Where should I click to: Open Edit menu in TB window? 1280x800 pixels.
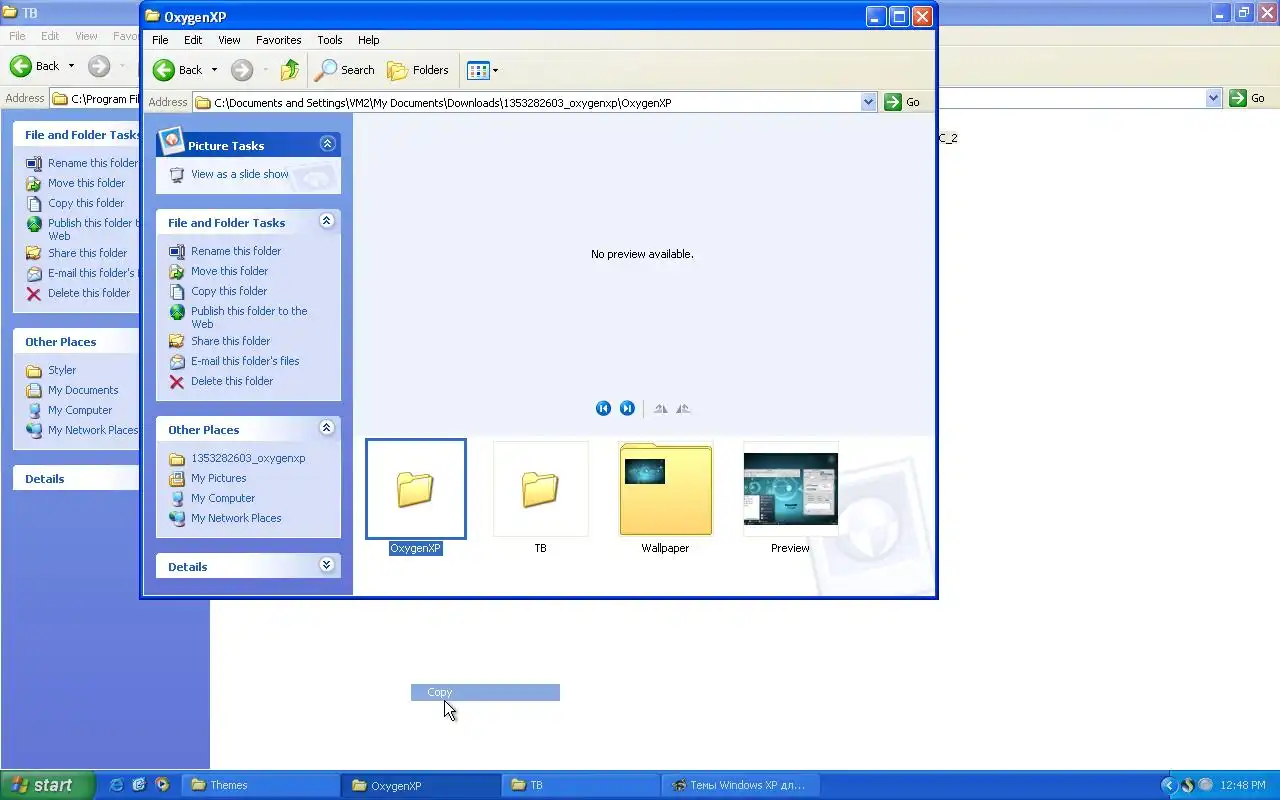coord(50,36)
